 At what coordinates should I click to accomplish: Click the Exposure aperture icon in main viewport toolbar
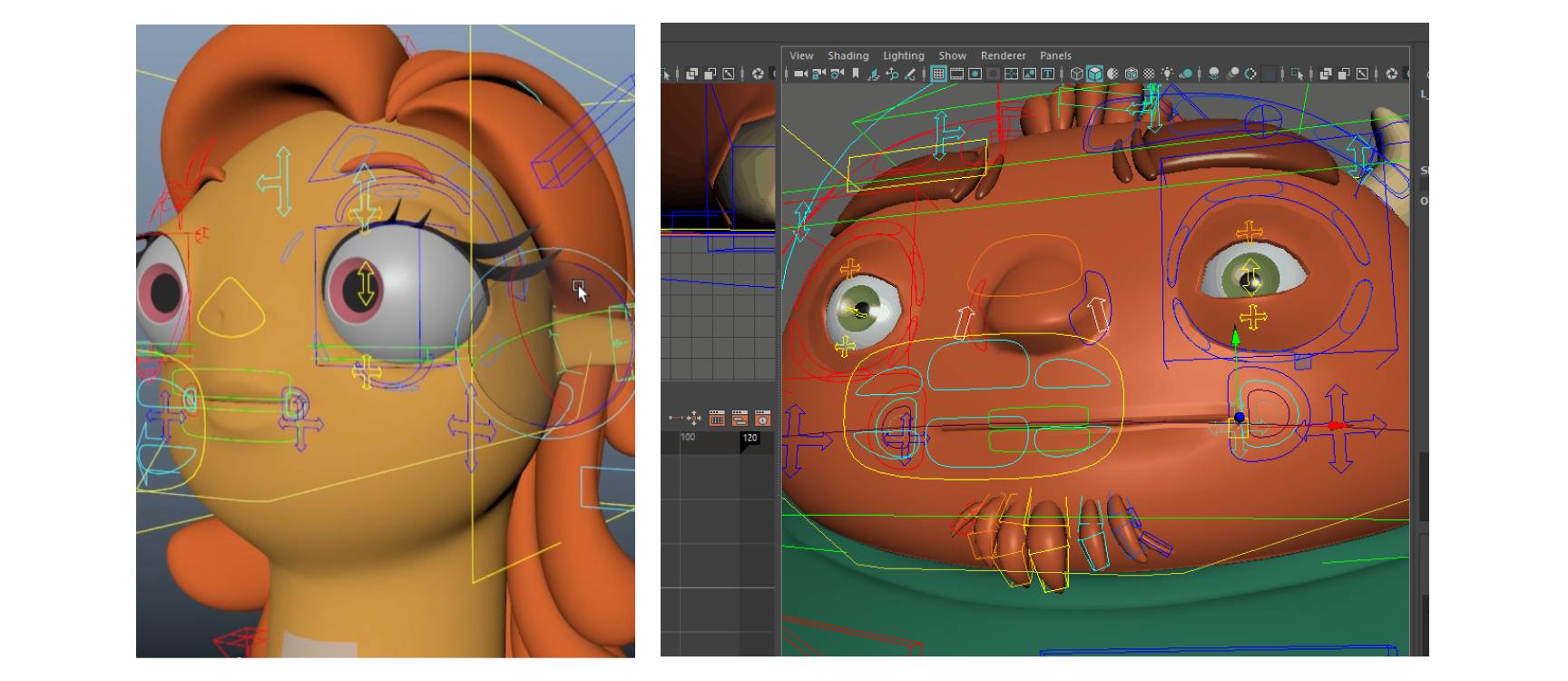1392,74
